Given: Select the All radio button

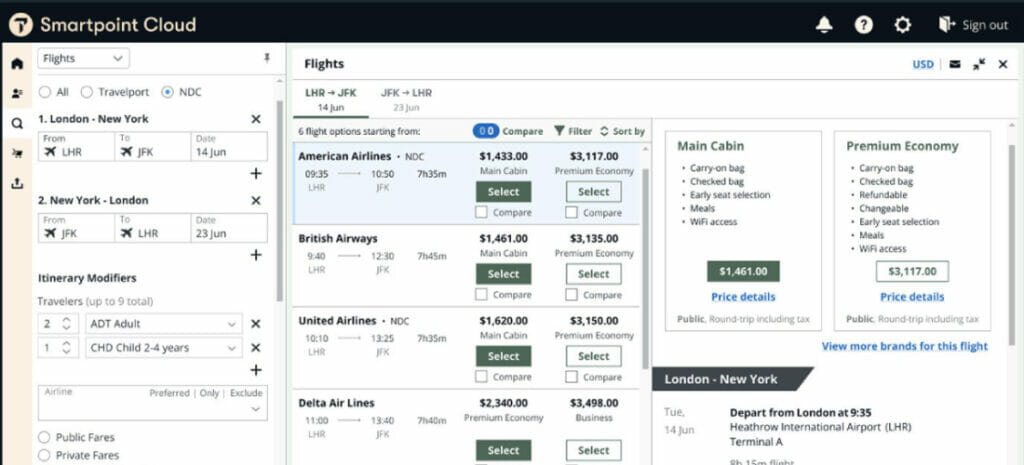Looking at the screenshot, I should click(44, 92).
